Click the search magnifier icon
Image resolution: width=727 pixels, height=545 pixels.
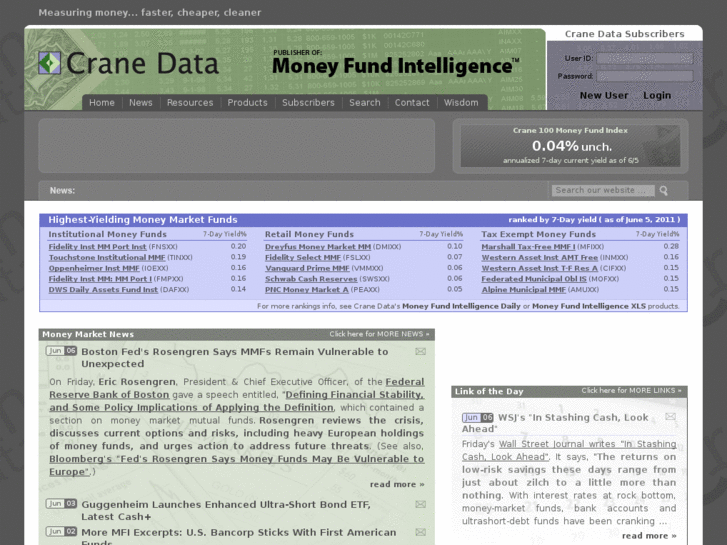663,191
